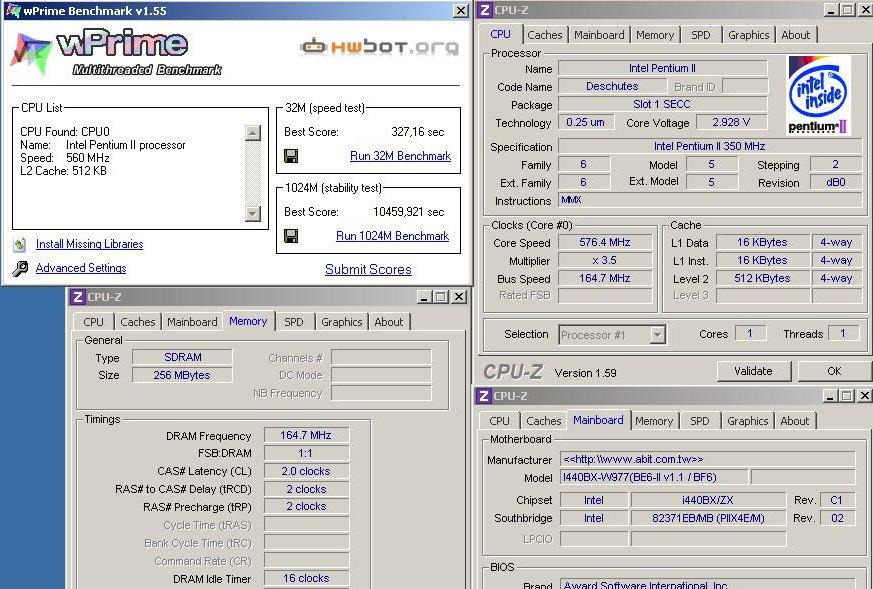Screen dimensions: 873x589
Task: Click the floppy save icon for 32M score
Action: 291,156
